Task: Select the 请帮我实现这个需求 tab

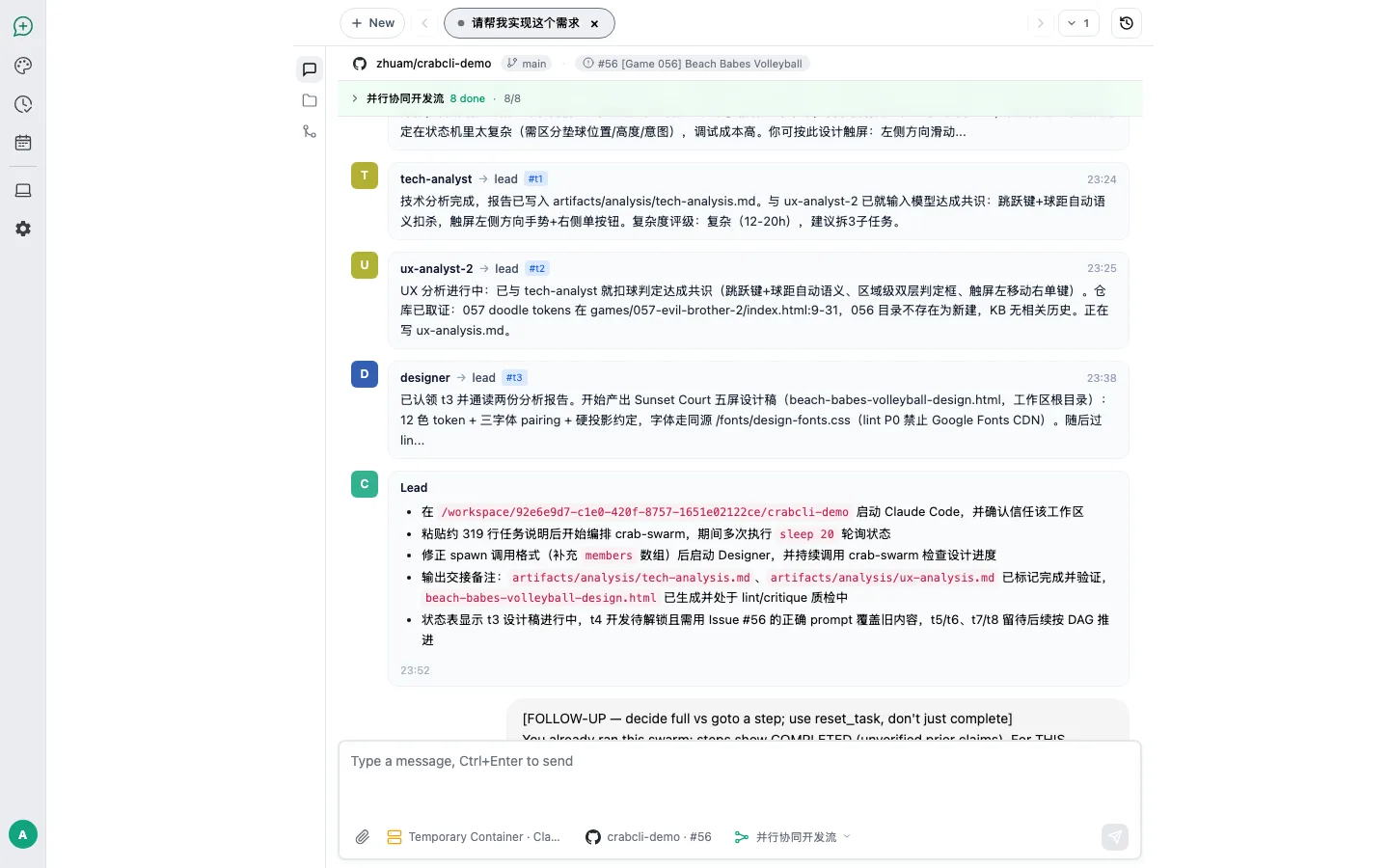Action: click(529, 23)
